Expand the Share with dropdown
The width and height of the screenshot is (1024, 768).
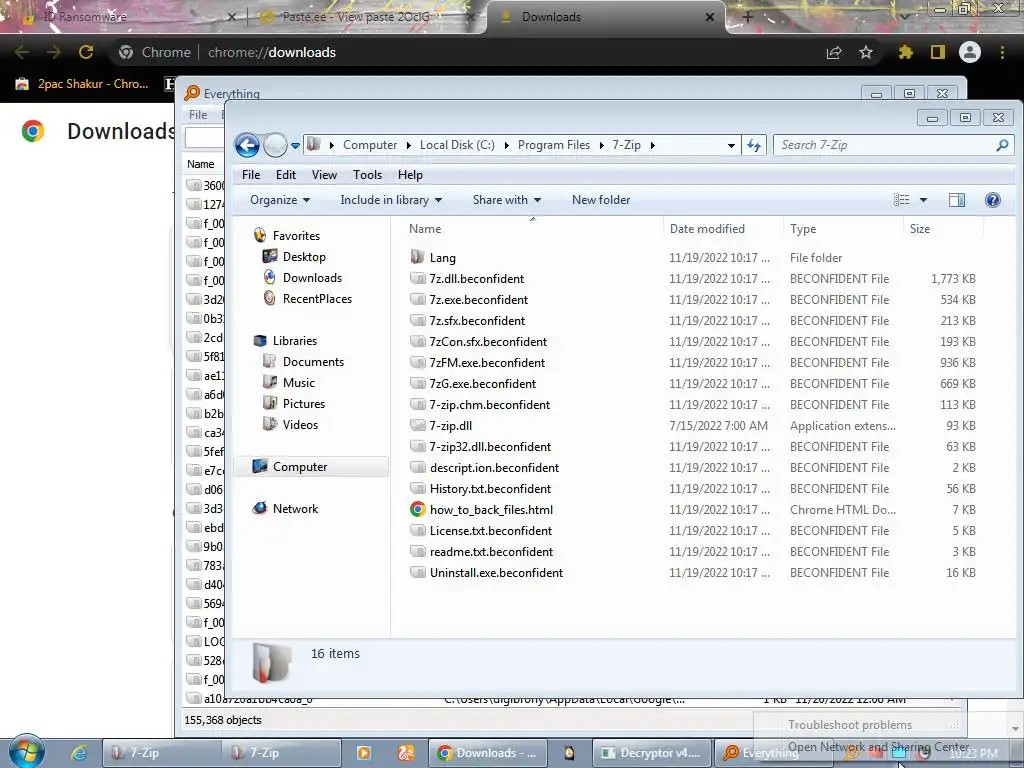(507, 200)
